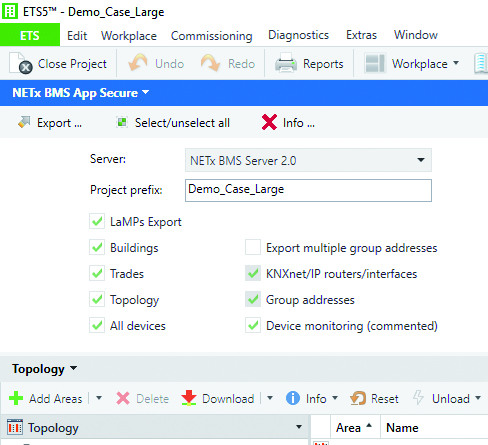Uncheck the Buildings checkbox
The image size is (488, 445).
tap(97, 247)
